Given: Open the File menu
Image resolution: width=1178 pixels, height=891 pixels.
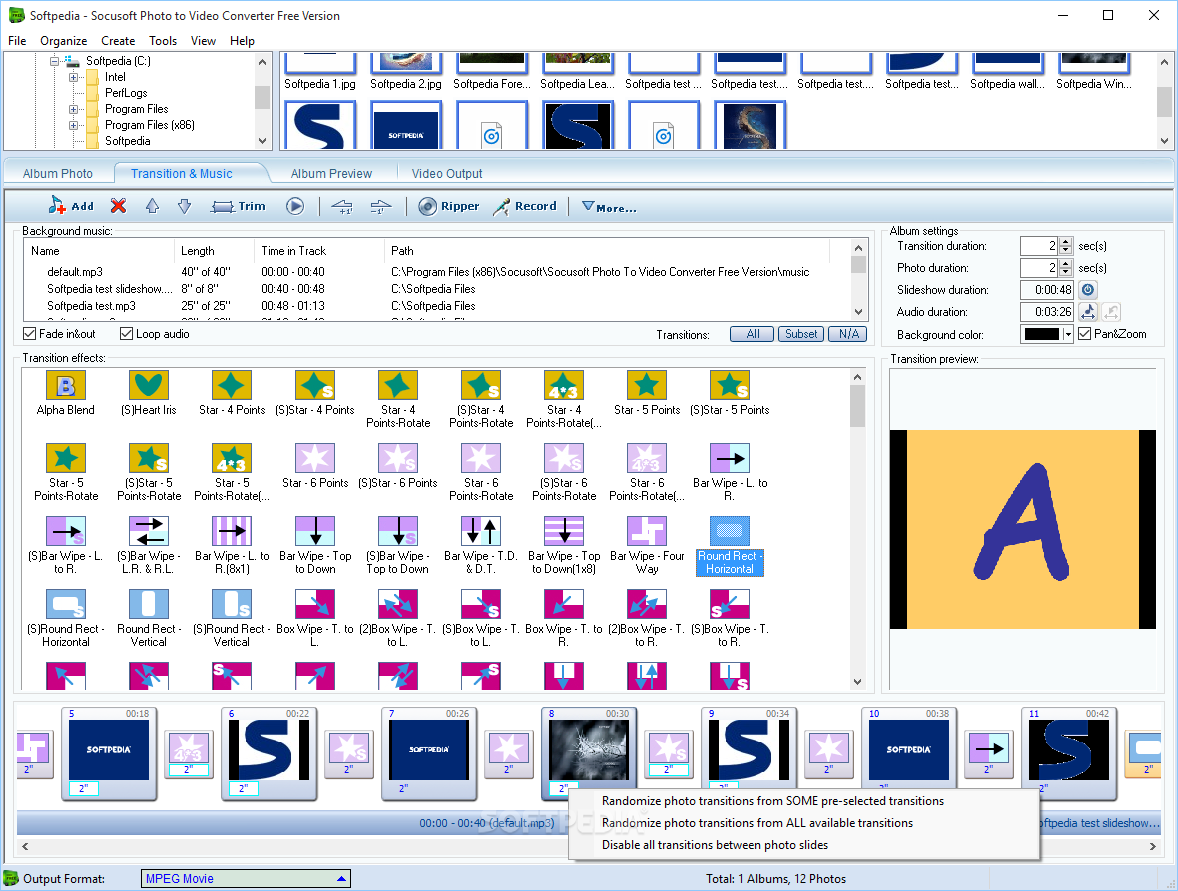Looking at the screenshot, I should 17,41.
